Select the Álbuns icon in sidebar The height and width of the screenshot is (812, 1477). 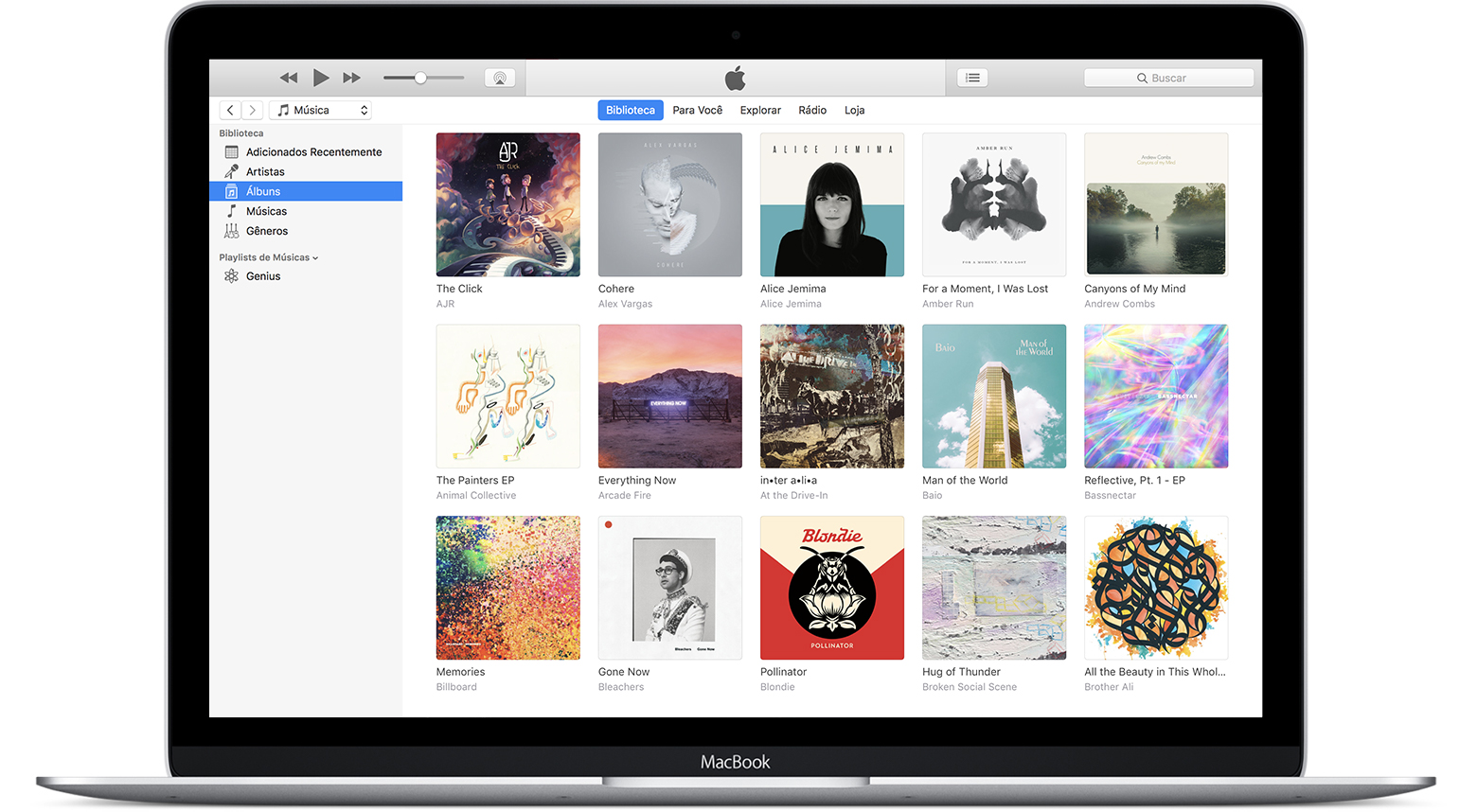click(231, 191)
